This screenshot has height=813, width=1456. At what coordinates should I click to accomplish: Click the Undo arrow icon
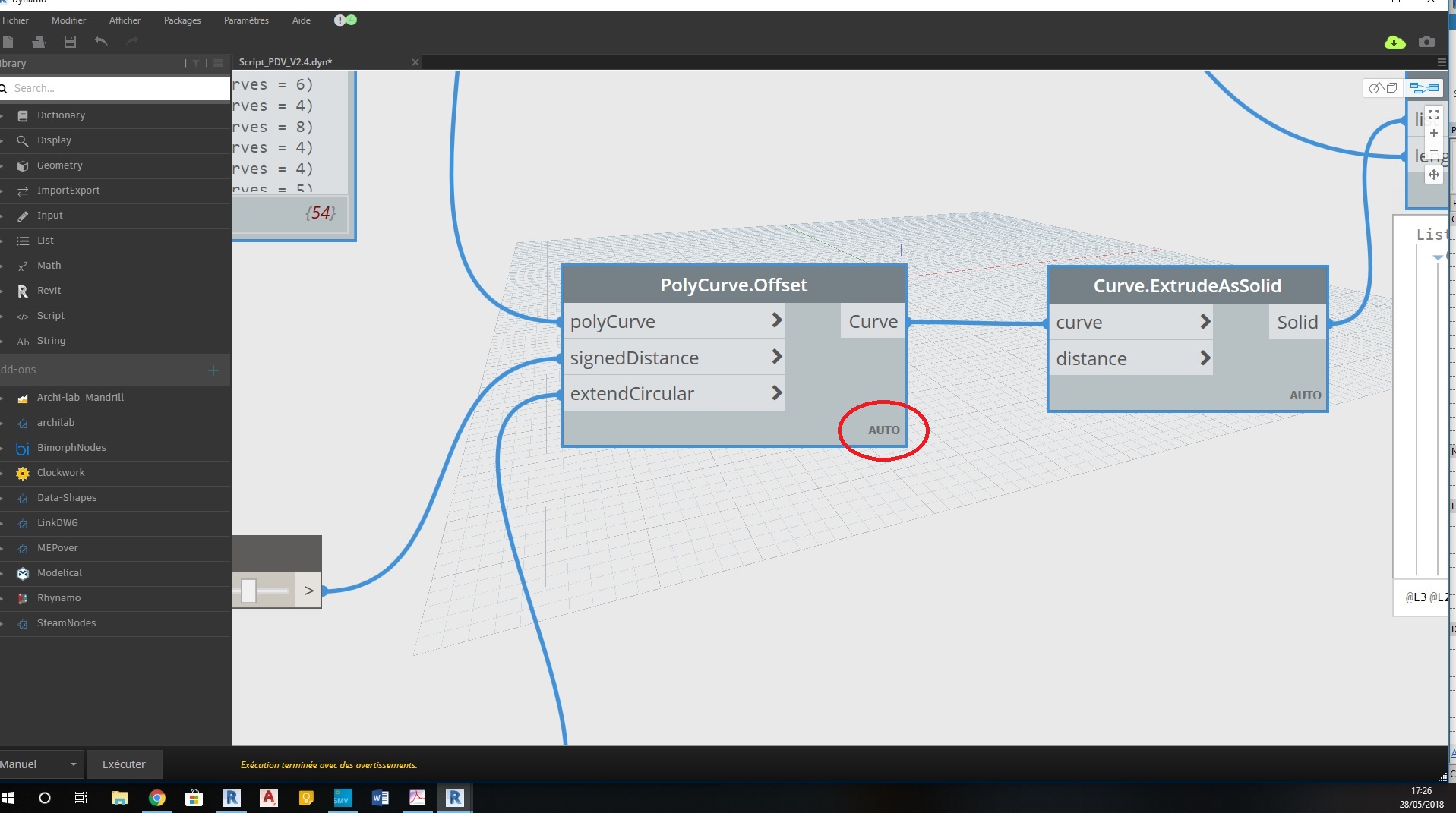[x=101, y=42]
